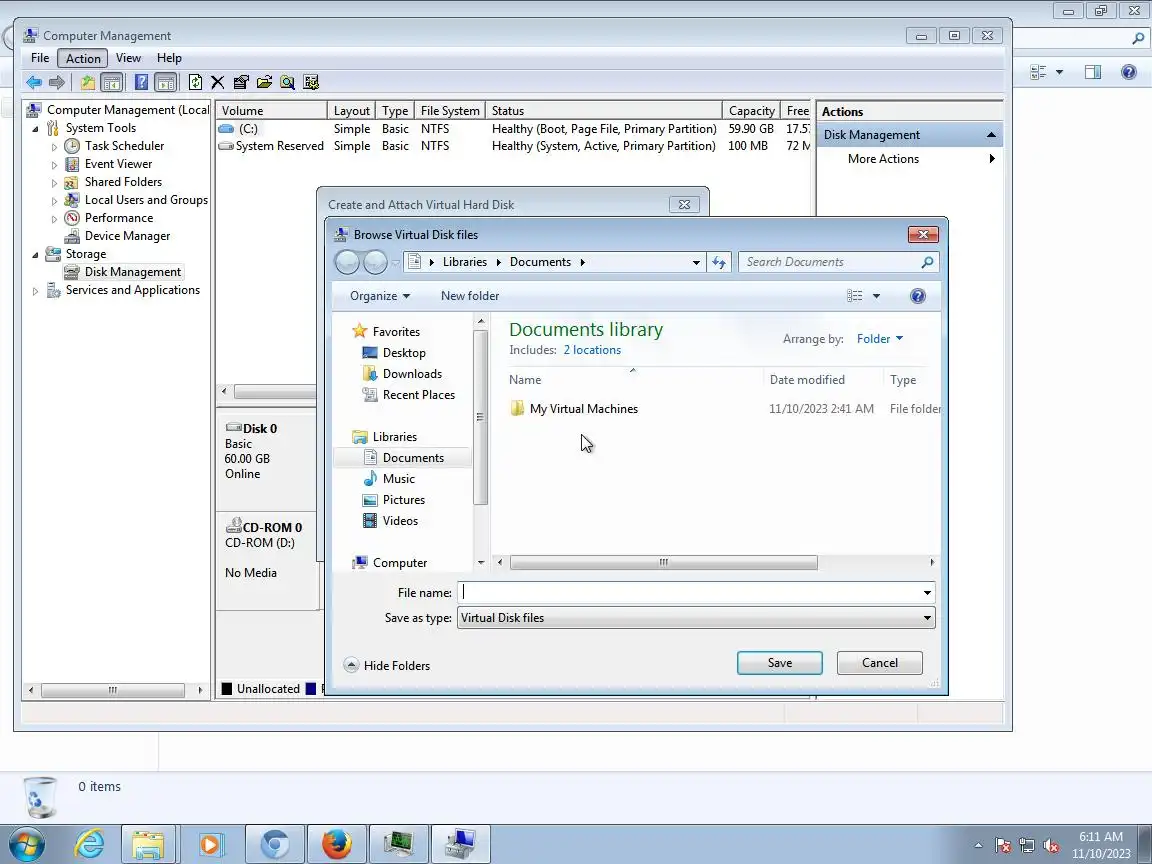This screenshot has width=1152, height=864.
Task: Click the Recycle Bin icon
Action: point(40,797)
